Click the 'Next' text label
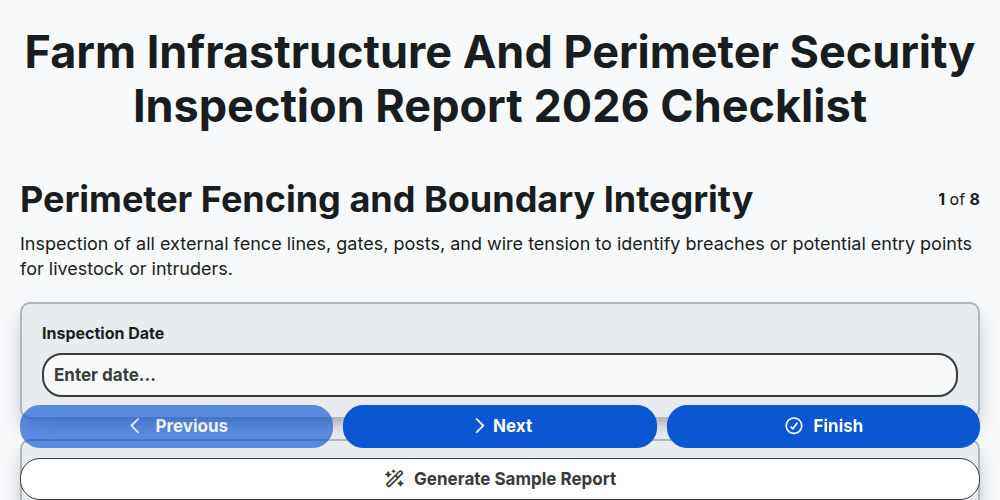Image resolution: width=1000 pixels, height=500 pixels. pos(513,426)
